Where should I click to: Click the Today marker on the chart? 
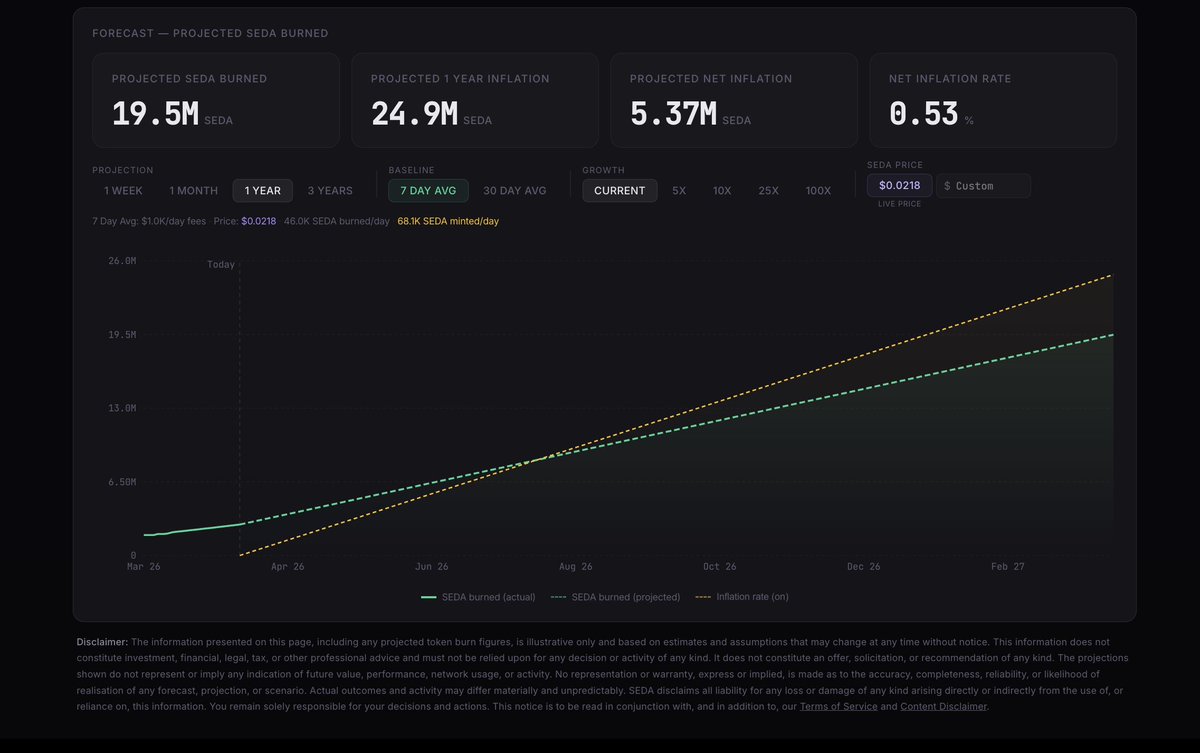[221, 265]
